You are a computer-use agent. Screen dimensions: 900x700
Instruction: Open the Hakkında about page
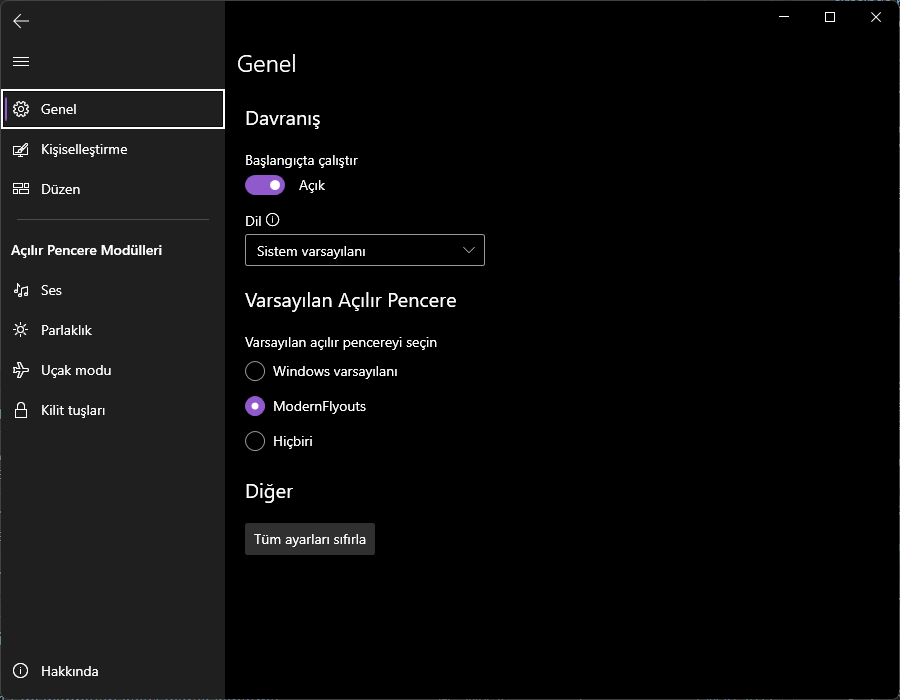coord(70,671)
